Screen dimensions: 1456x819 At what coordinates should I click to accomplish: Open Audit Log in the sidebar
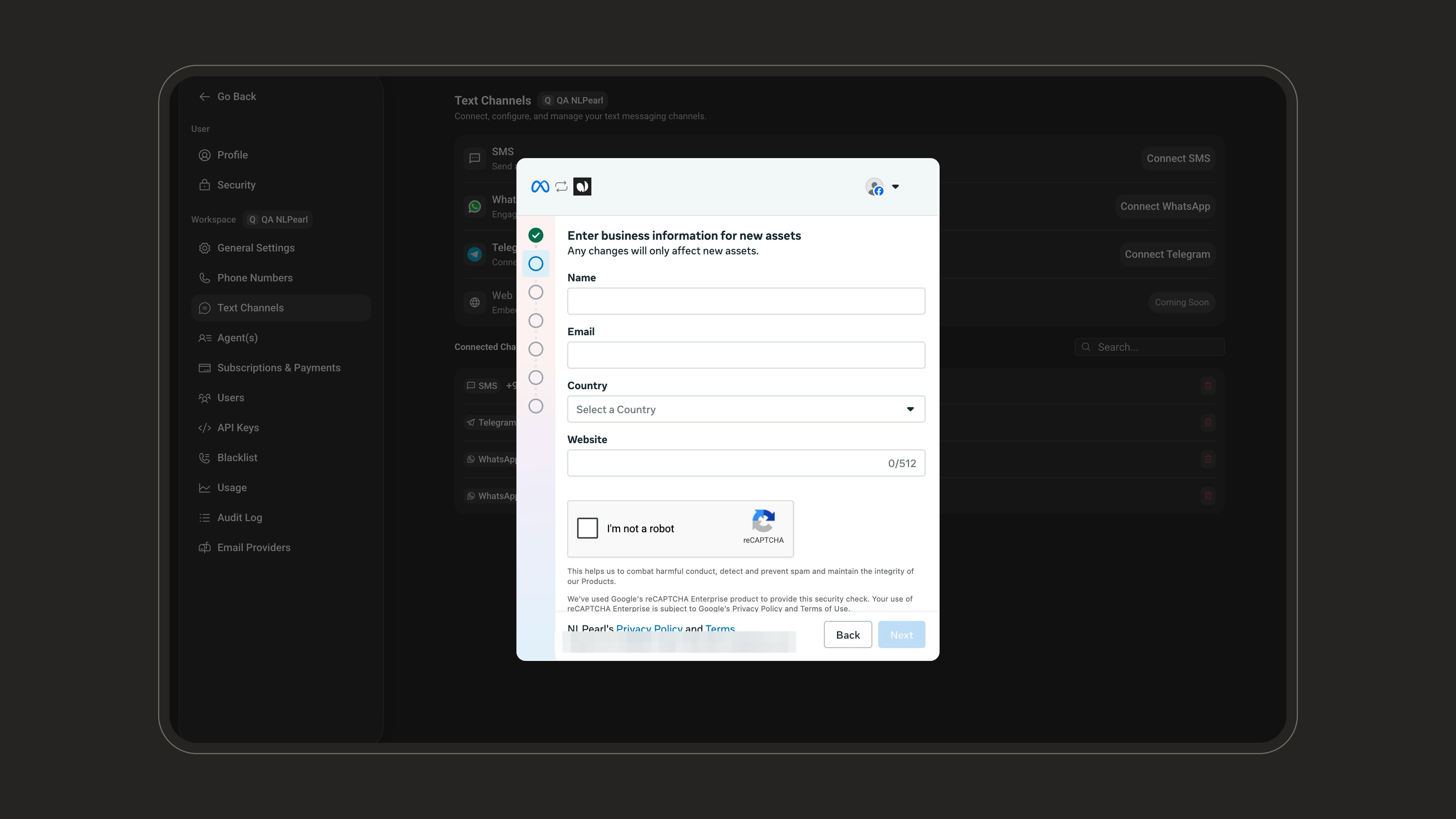pos(281,517)
